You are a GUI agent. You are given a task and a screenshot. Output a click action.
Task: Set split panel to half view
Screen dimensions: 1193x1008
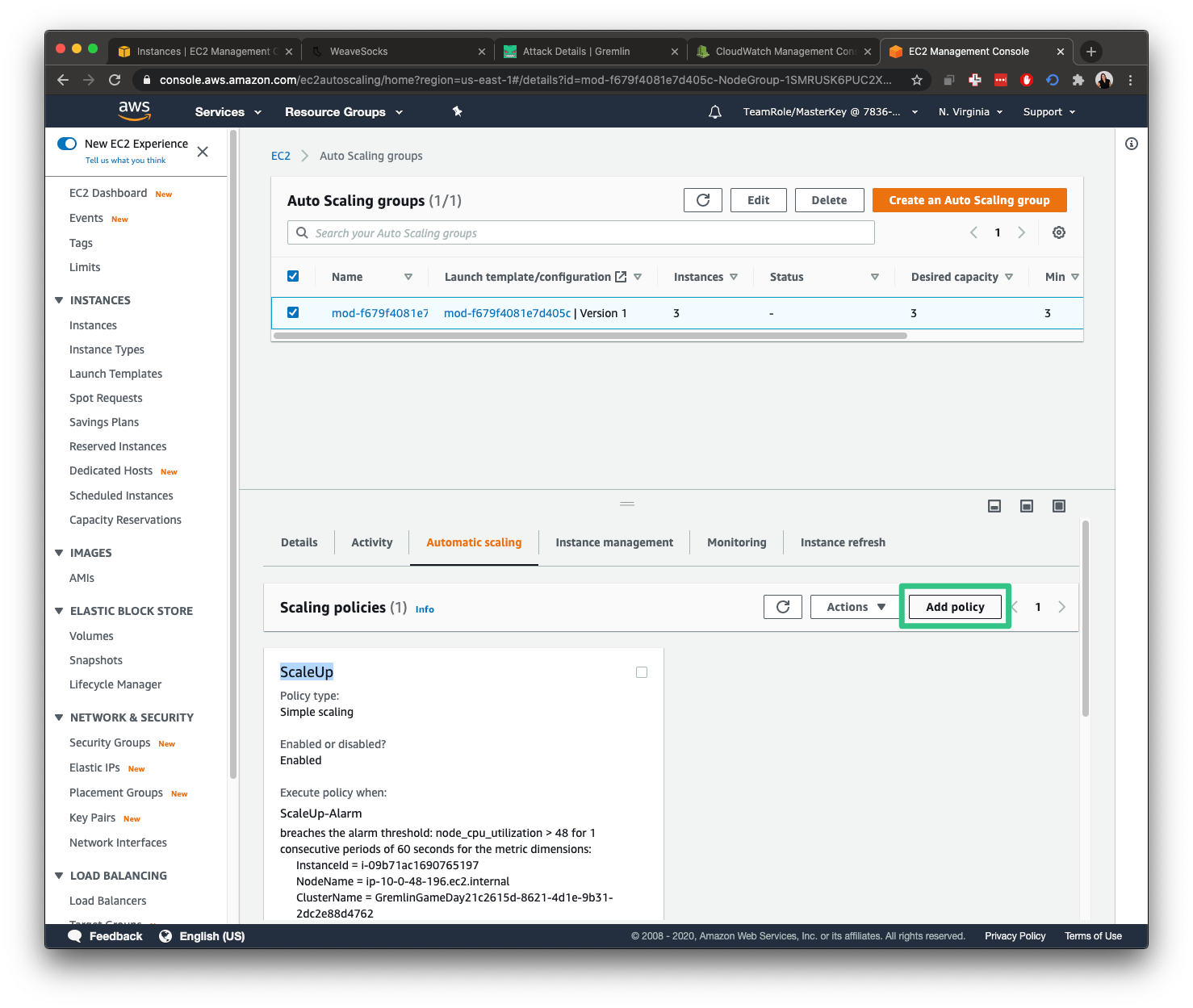(1027, 506)
